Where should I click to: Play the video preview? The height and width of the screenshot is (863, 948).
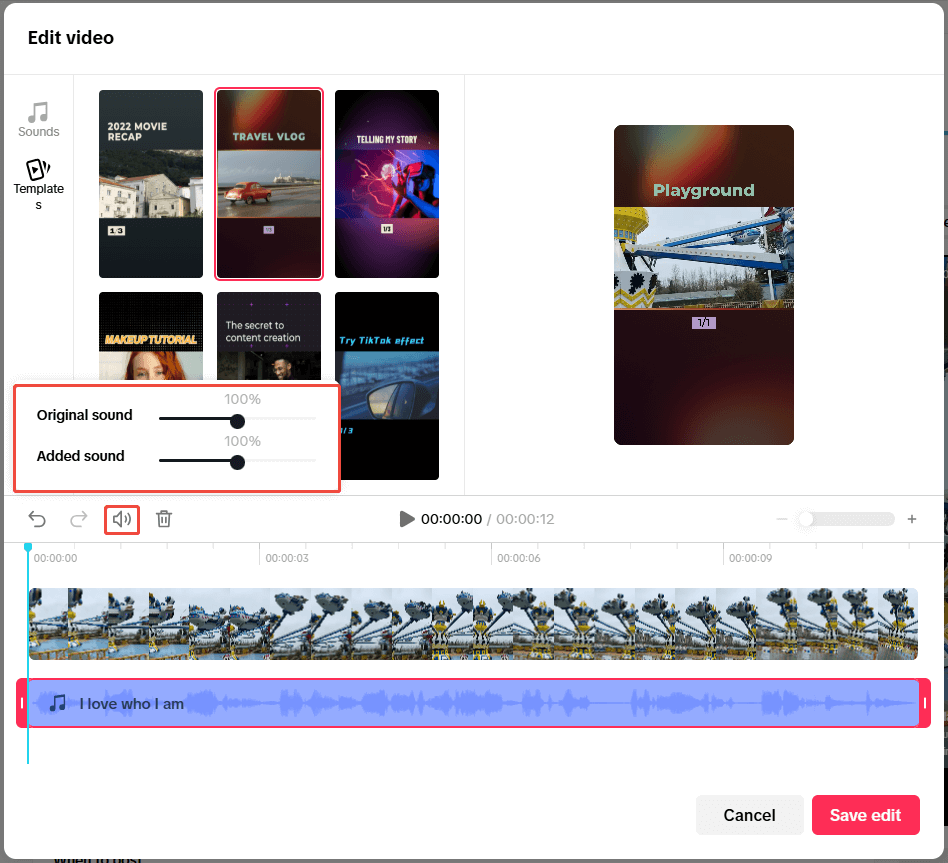coord(407,519)
